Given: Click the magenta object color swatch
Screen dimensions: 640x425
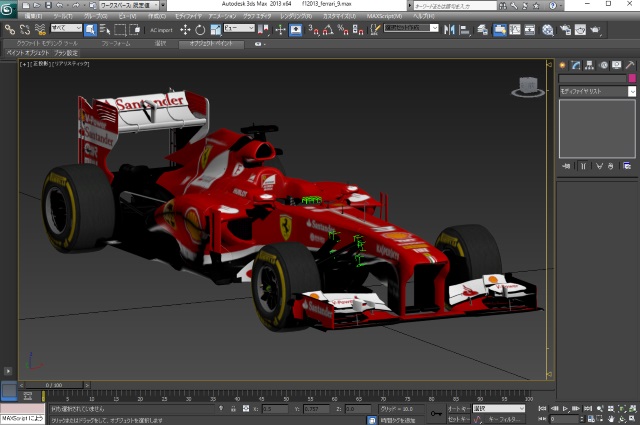Looking at the screenshot, I should click(632, 78).
